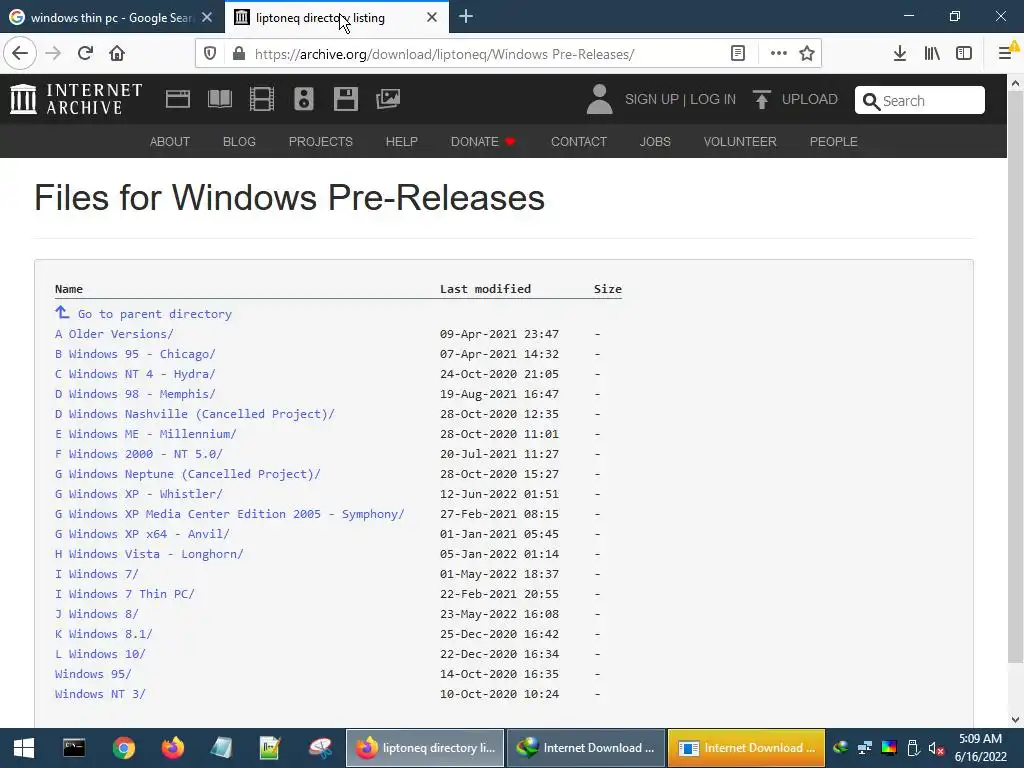Close the liptoneq directory listing tab
This screenshot has height=768, width=1024.
tap(432, 18)
